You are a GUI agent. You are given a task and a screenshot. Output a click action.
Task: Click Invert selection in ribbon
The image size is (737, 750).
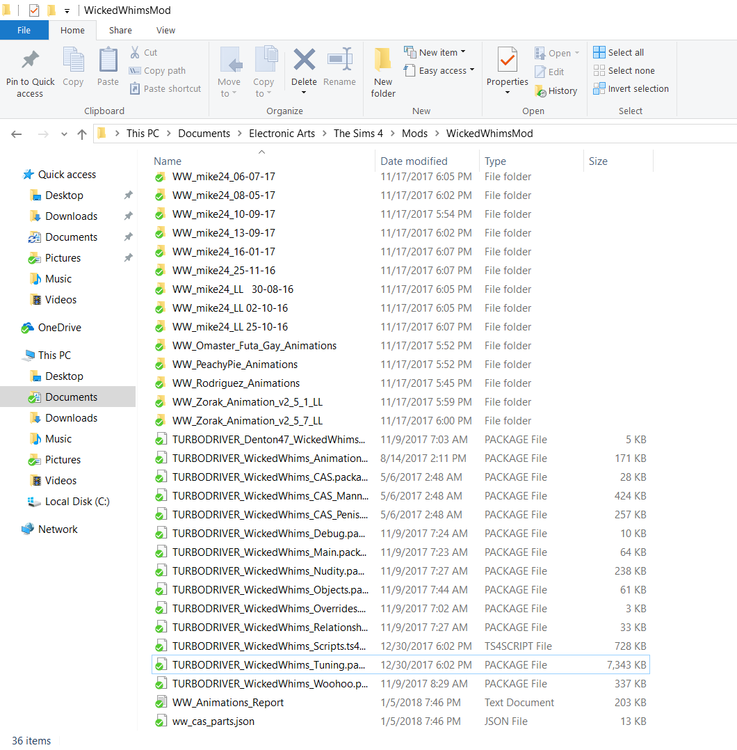631,89
